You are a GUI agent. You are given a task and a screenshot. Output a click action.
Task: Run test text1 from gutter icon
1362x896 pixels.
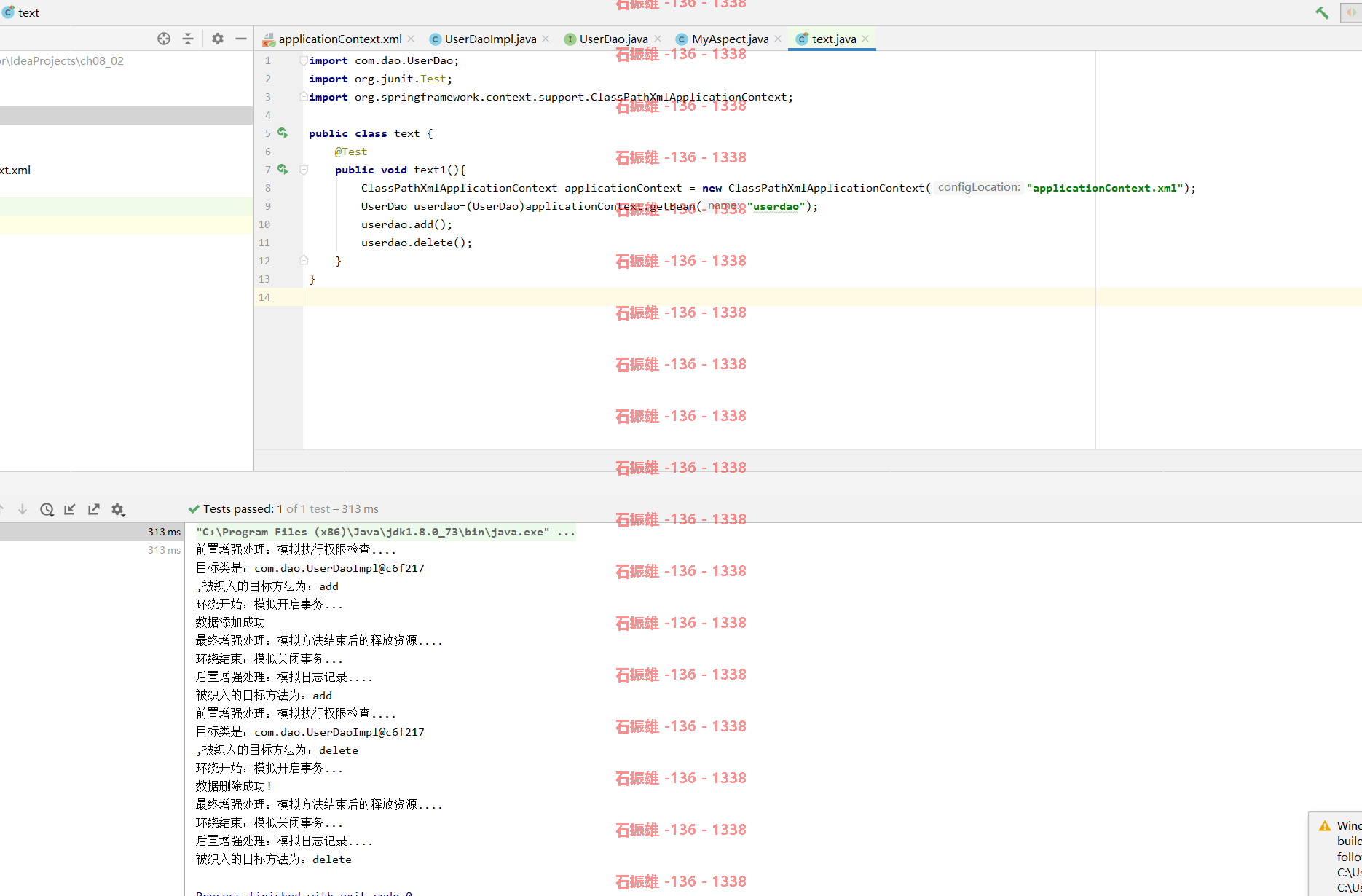click(x=283, y=170)
